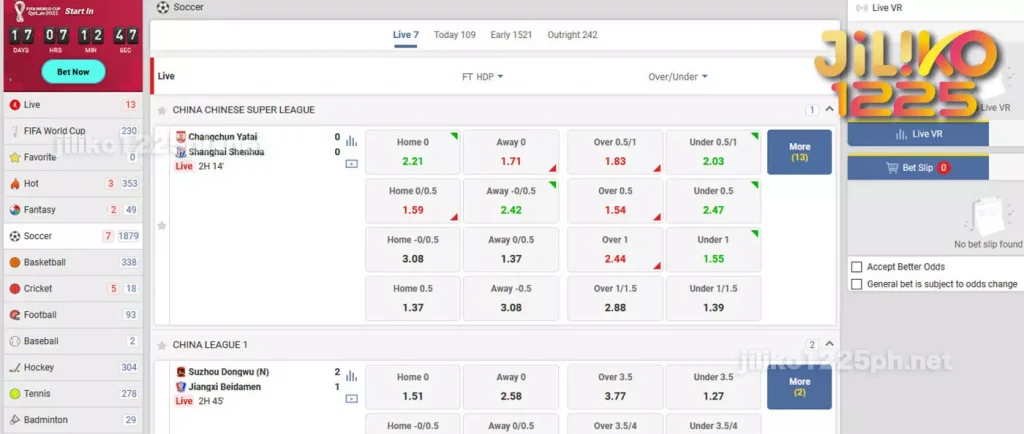Select the Cricket ball icon
Image resolution: width=1024 pixels, height=434 pixels.
(x=15, y=288)
